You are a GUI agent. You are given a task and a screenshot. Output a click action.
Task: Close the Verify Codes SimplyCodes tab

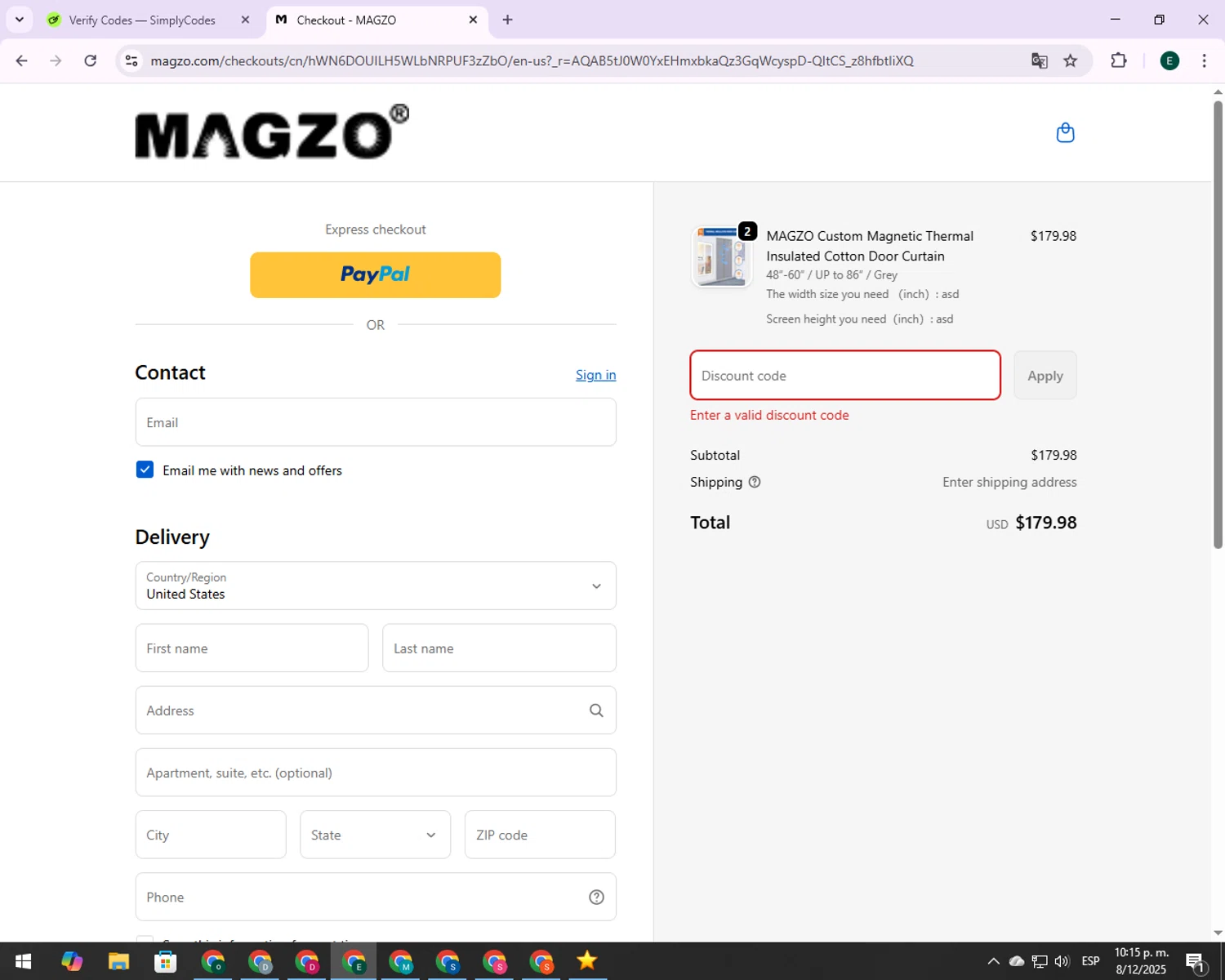[245, 20]
